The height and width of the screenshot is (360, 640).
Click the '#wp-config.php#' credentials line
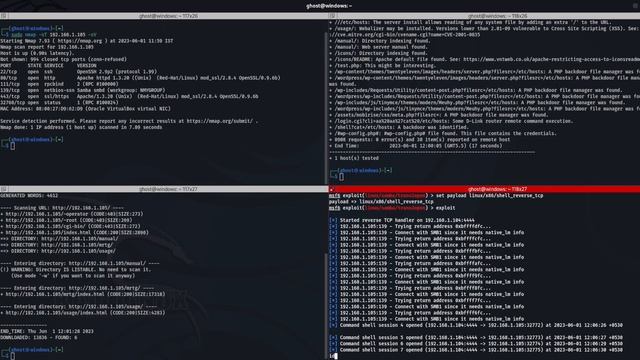coord(443,133)
